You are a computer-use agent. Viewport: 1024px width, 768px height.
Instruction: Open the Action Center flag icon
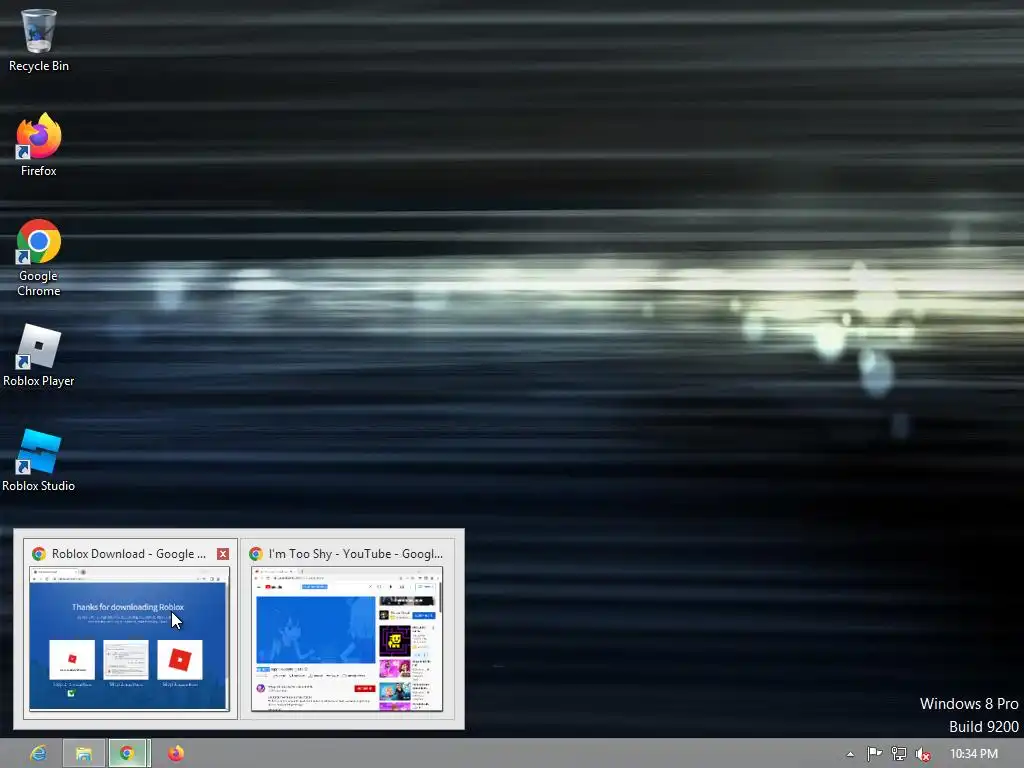point(874,754)
